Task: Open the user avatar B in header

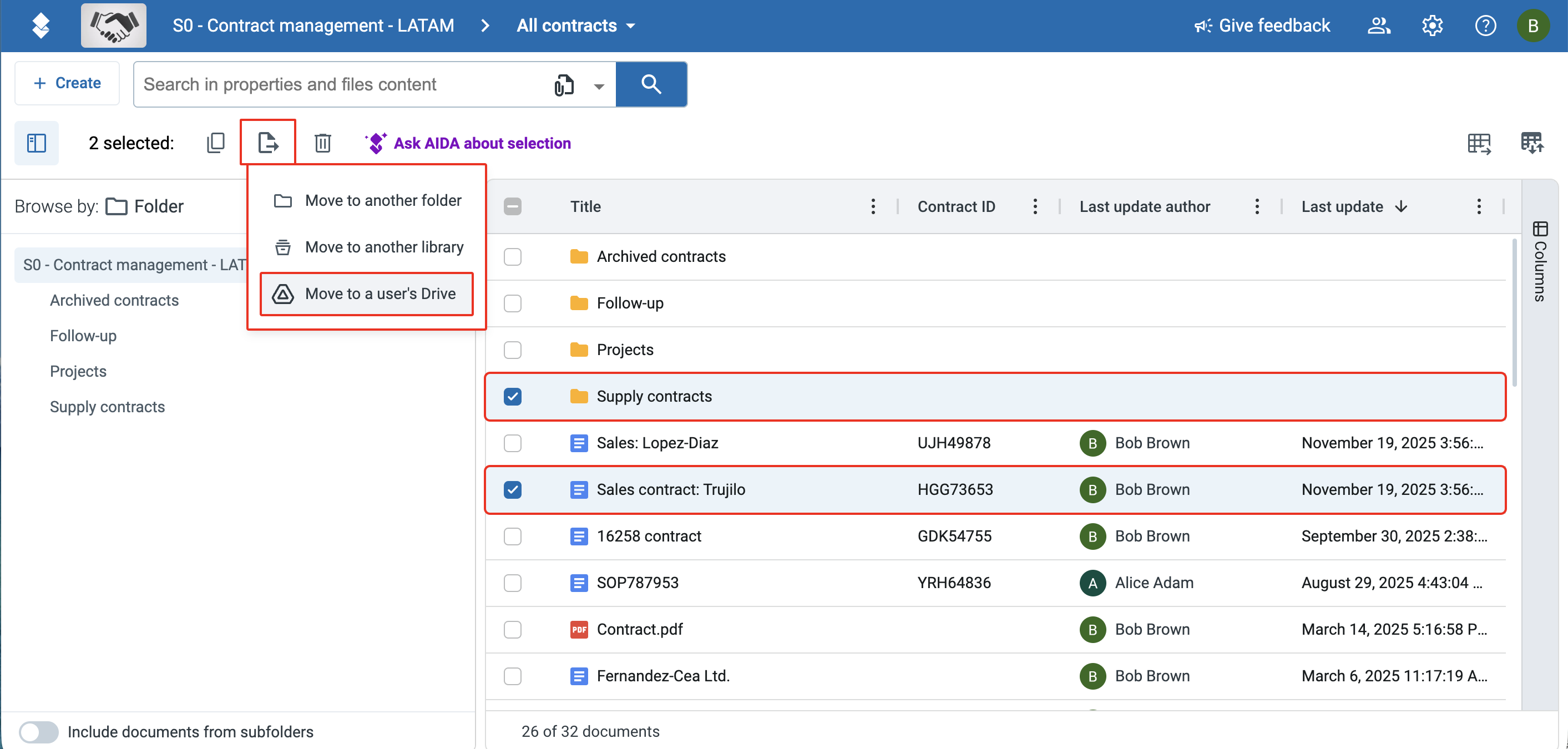Action: [x=1532, y=26]
